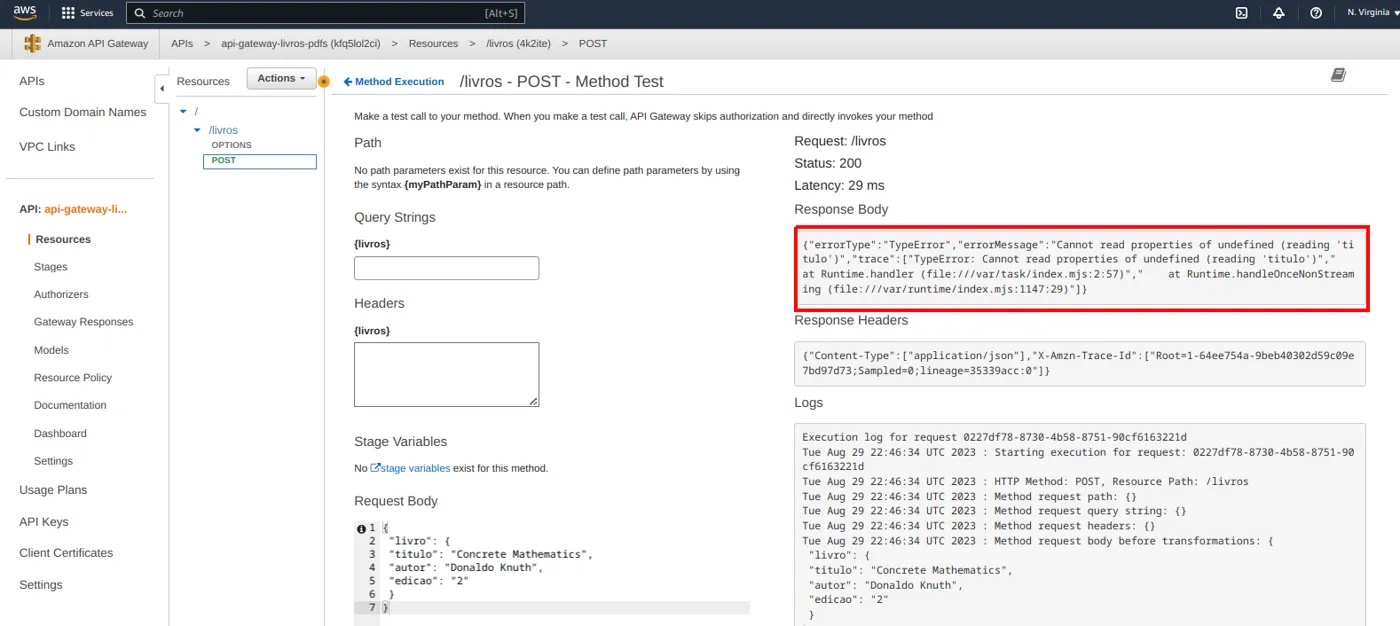
Task: Open Authorizers in the sidebar
Action: (x=61, y=294)
